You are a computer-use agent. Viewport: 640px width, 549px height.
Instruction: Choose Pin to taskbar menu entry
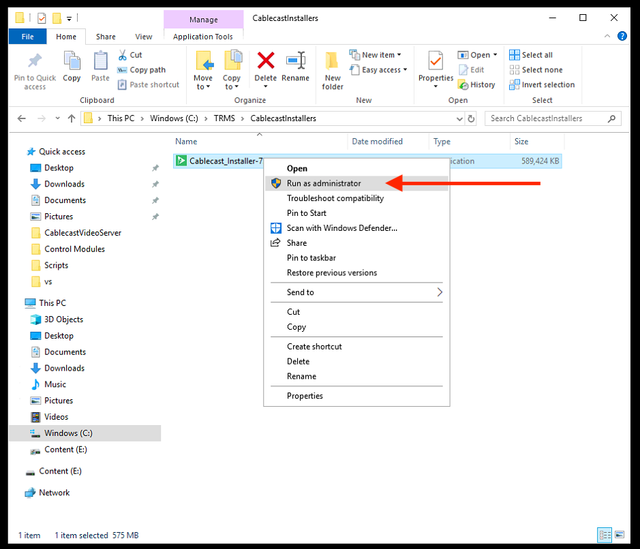coord(357,258)
